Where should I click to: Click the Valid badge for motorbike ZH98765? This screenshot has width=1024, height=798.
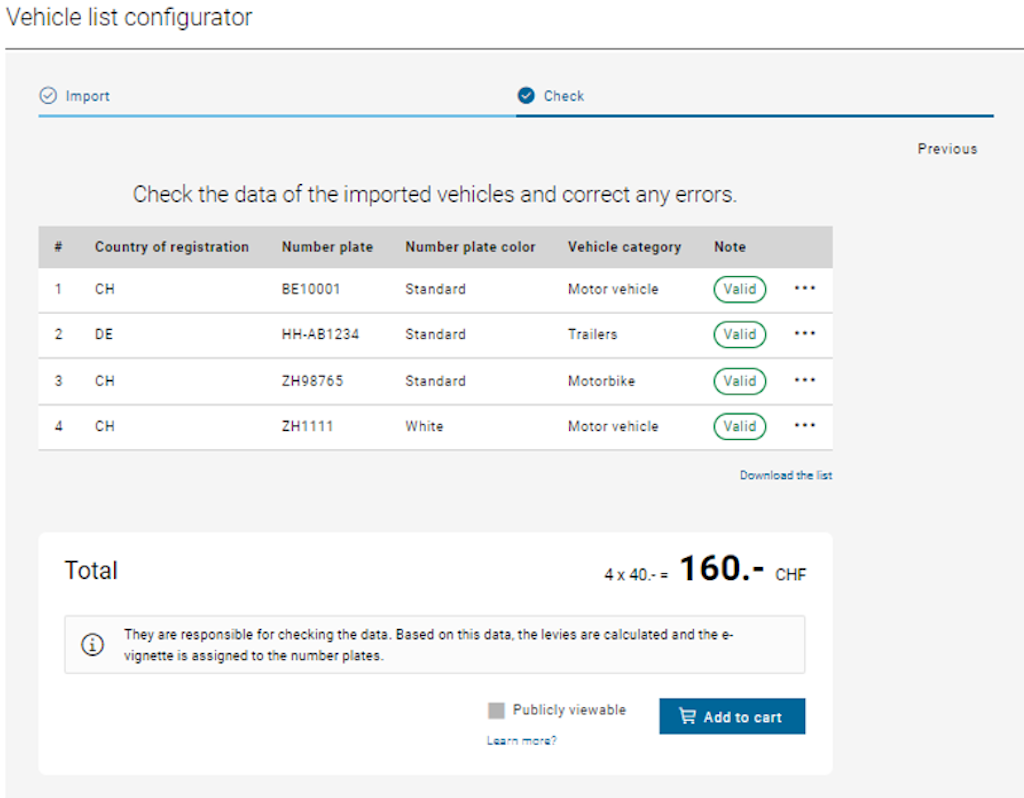739,381
